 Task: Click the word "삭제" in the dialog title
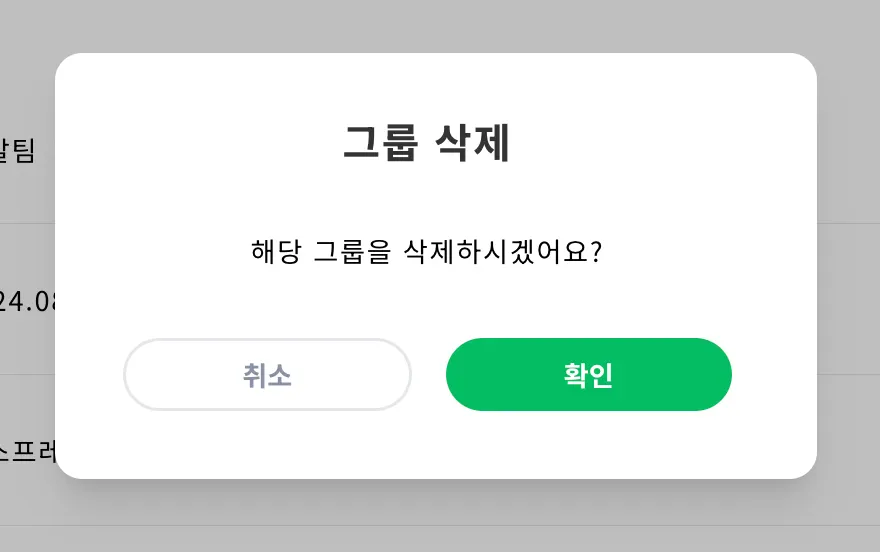(x=473, y=144)
